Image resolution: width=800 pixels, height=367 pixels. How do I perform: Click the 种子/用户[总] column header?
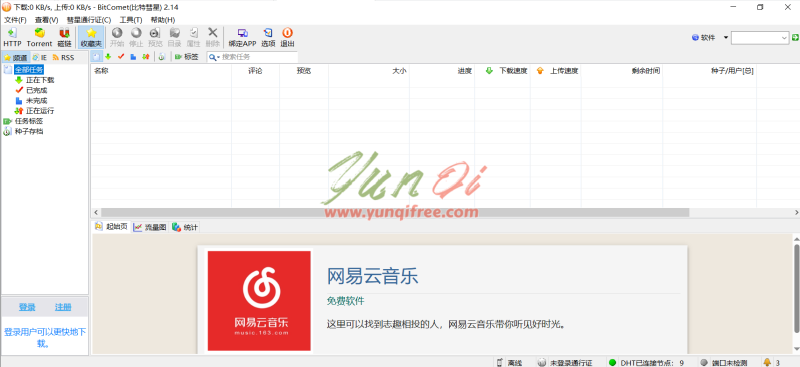click(709, 71)
